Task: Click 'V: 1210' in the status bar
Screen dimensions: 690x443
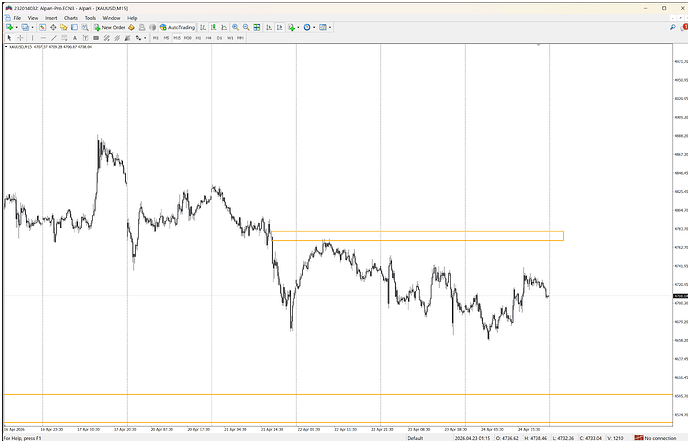Action: [x=615, y=438]
